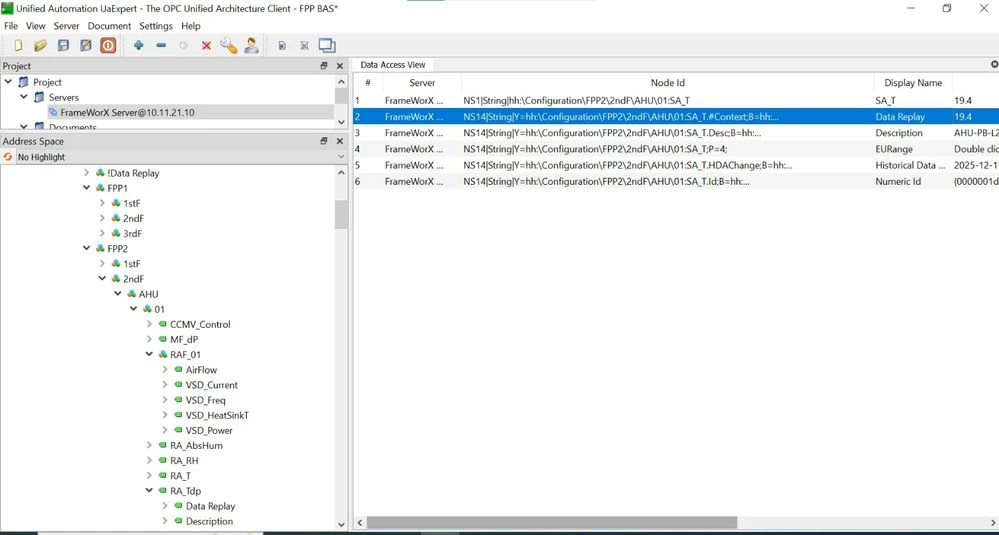The height and width of the screenshot is (535, 999).
Task: Open server settings via the wrench icon
Action: (x=228, y=45)
